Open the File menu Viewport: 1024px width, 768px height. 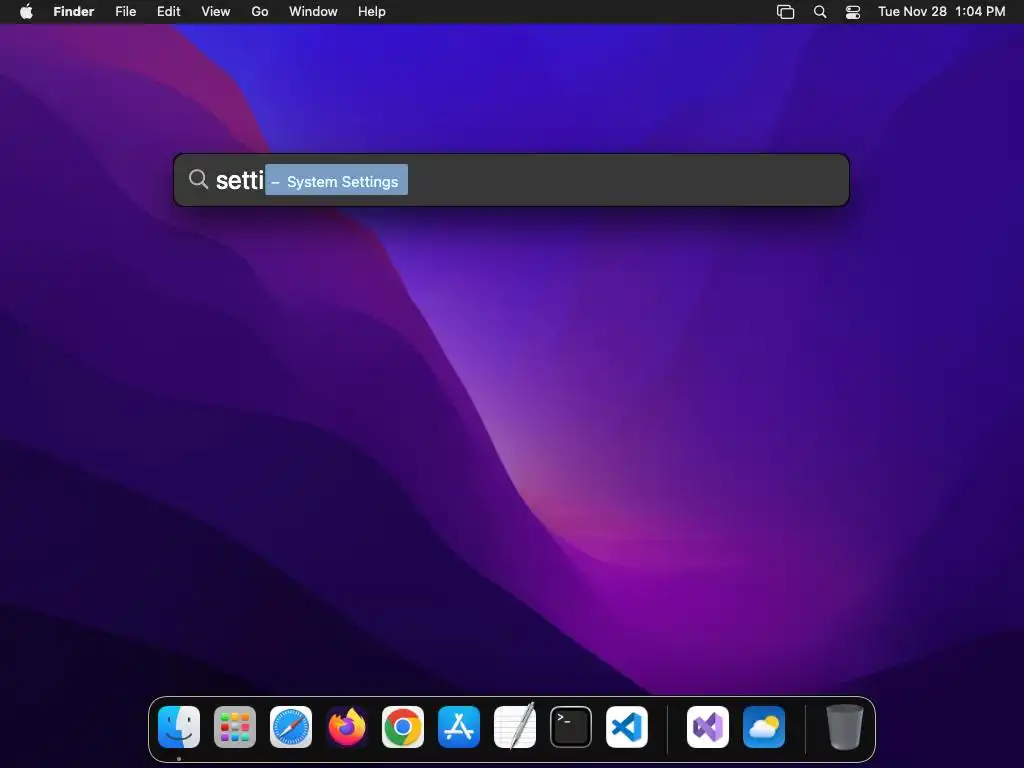[x=125, y=12]
